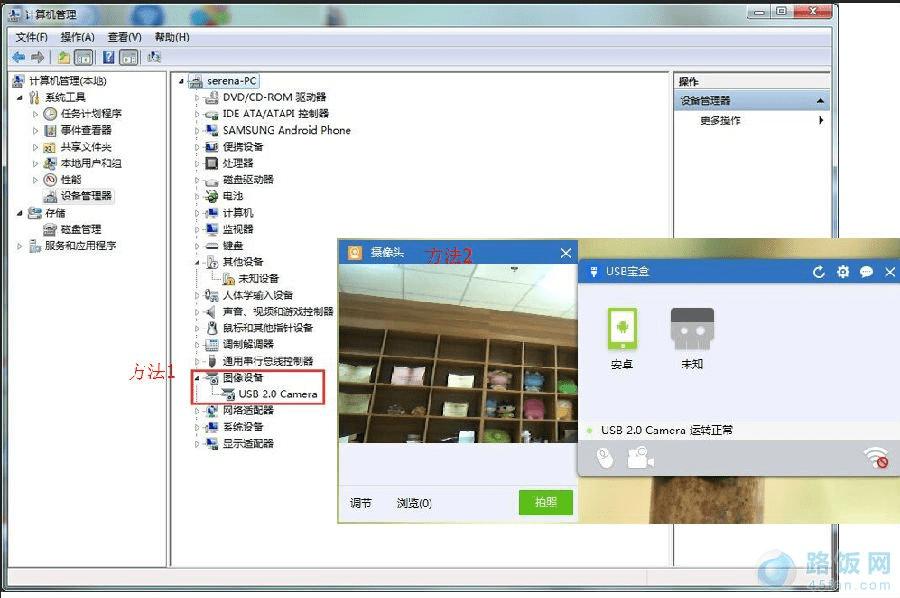The width and height of the screenshot is (900, 598).
Task: Collapse the serena-PC root node
Action: 181,81
